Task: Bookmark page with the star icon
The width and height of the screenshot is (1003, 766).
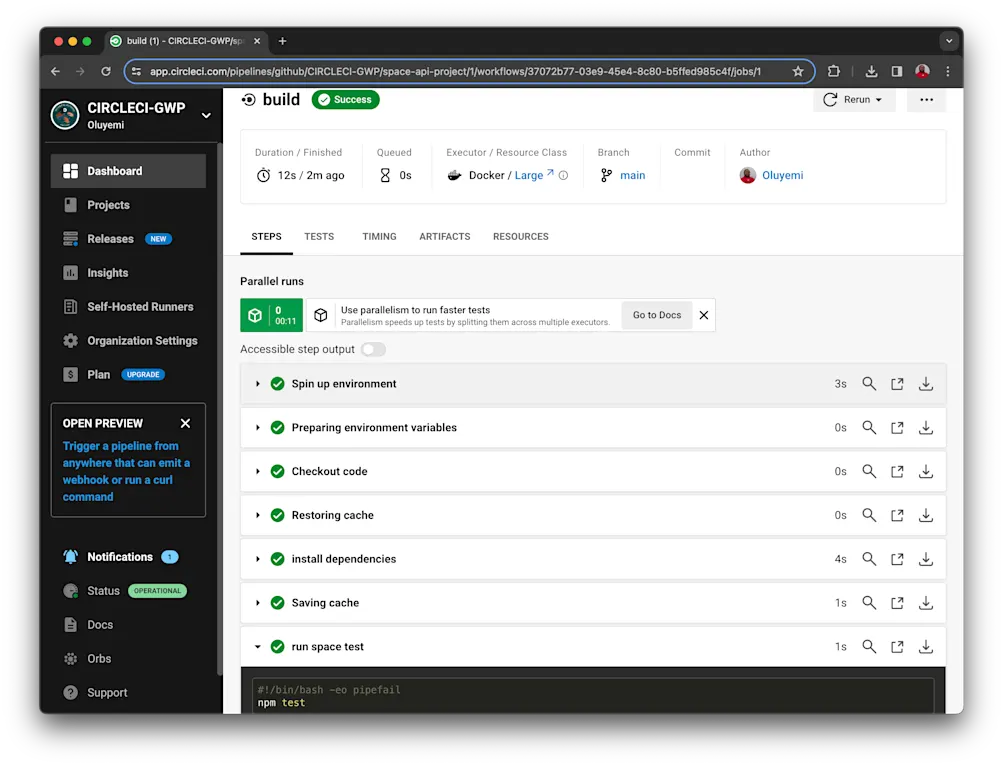Action: click(x=798, y=72)
